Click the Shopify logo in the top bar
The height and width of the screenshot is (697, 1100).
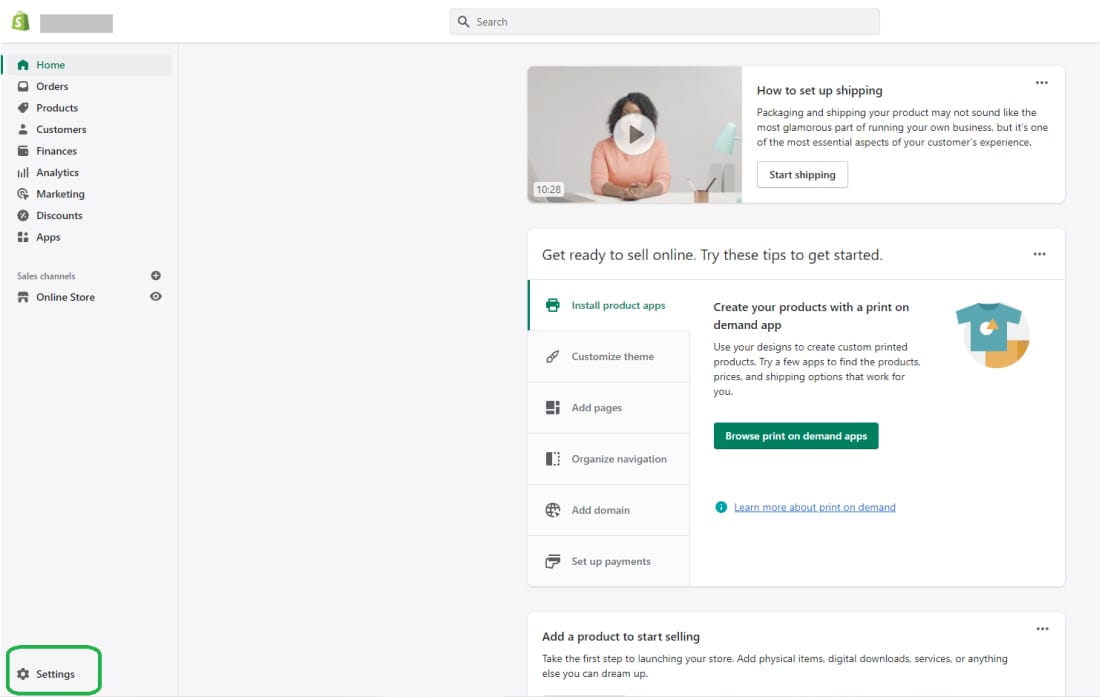[x=18, y=19]
